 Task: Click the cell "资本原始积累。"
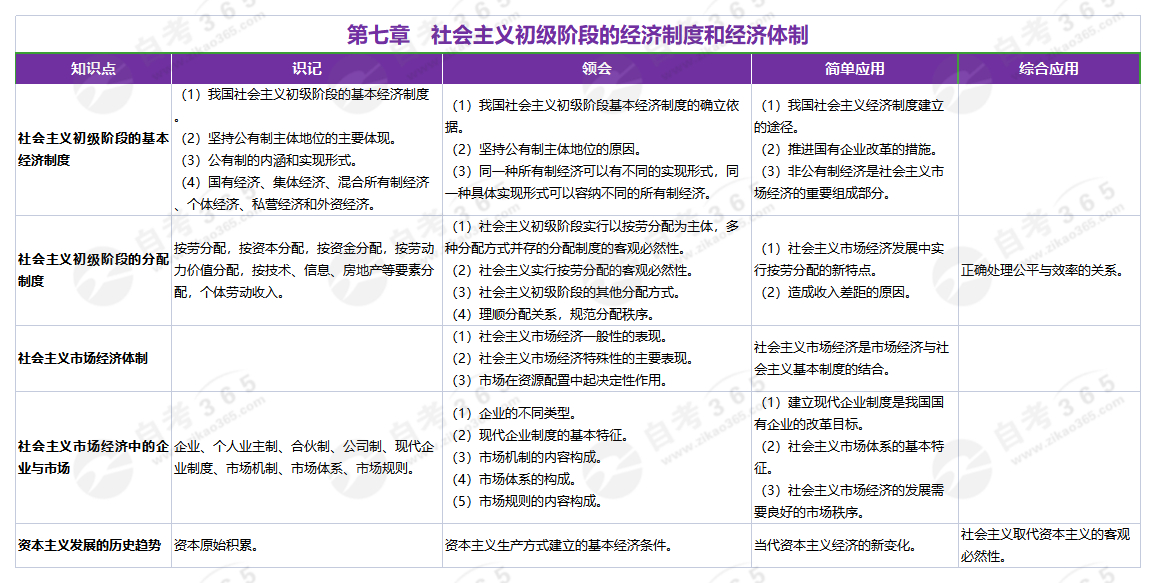click(216, 546)
